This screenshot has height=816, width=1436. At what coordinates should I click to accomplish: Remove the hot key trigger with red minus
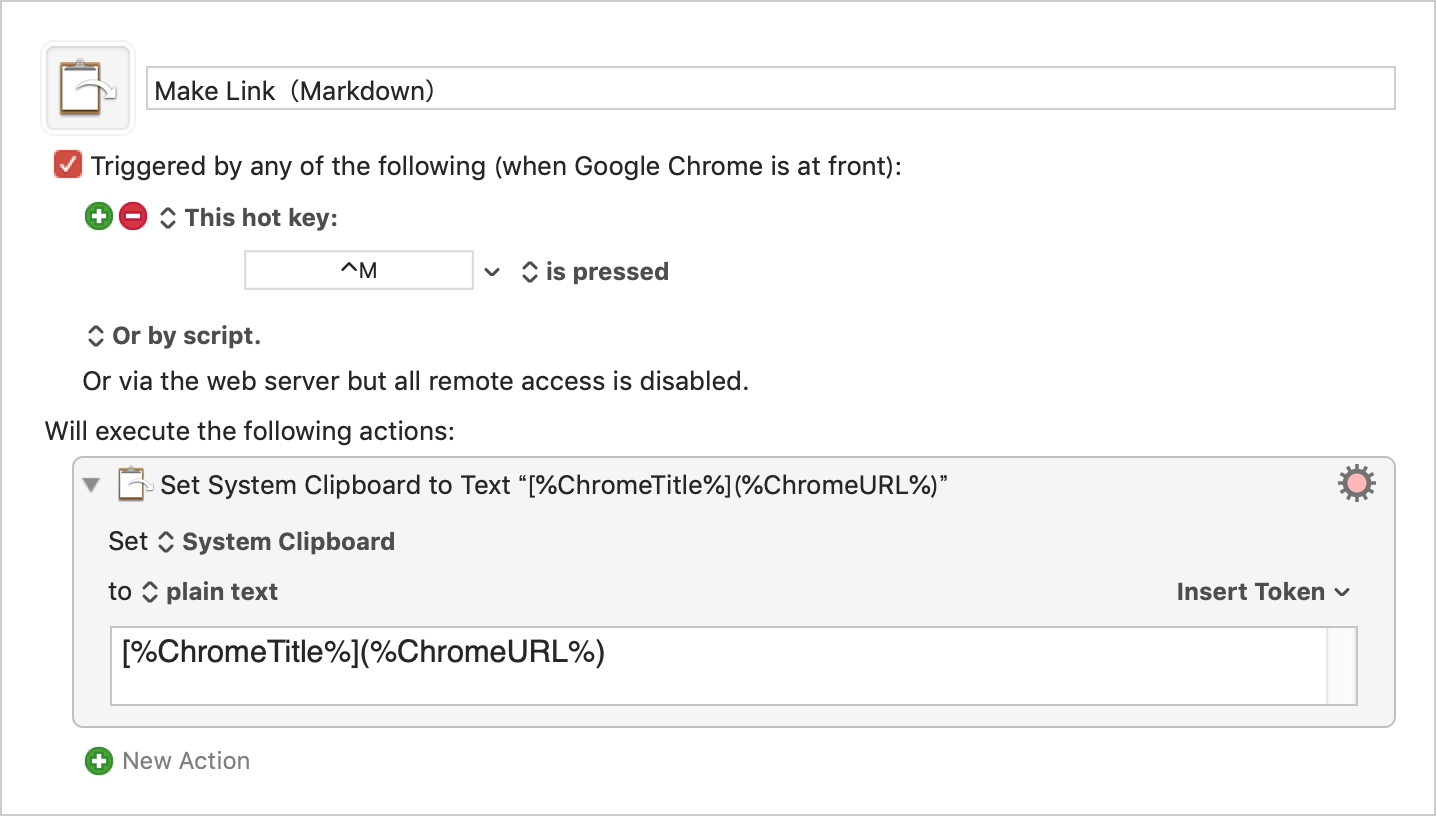point(133,217)
